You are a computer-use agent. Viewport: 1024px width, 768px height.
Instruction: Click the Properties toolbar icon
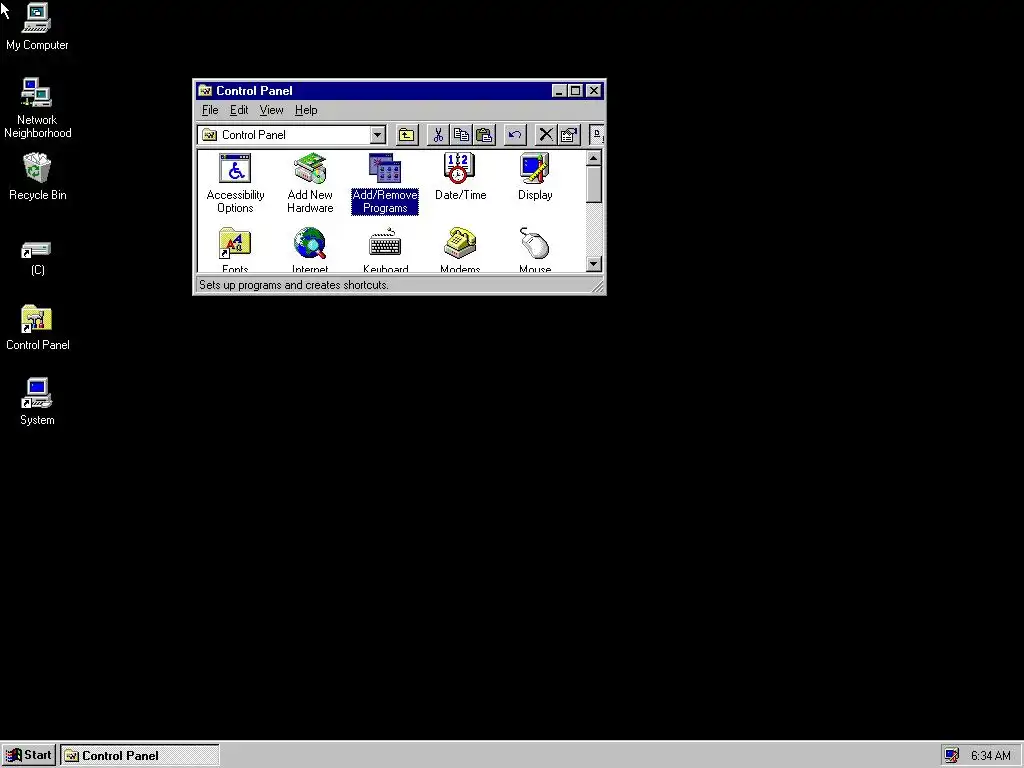click(x=569, y=135)
